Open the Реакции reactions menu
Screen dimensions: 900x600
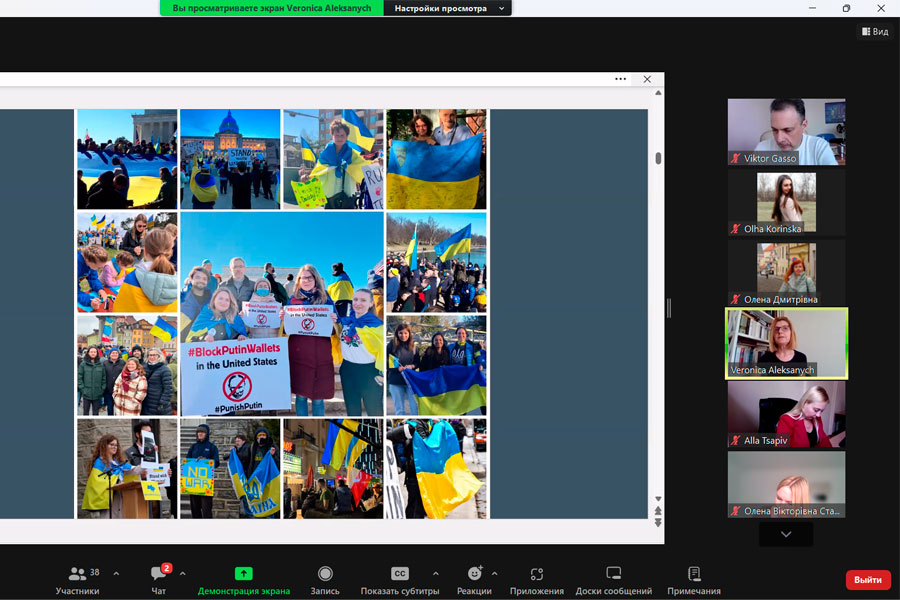point(474,580)
